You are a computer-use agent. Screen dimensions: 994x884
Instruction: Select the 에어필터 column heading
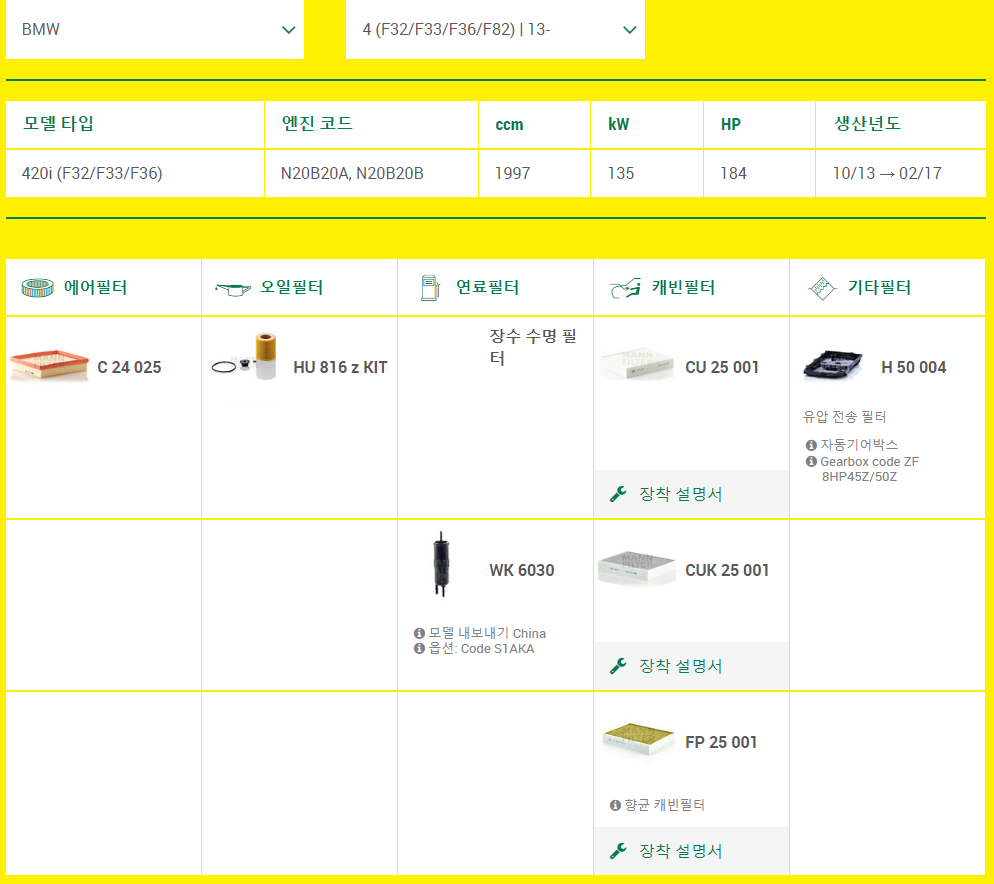tap(95, 287)
